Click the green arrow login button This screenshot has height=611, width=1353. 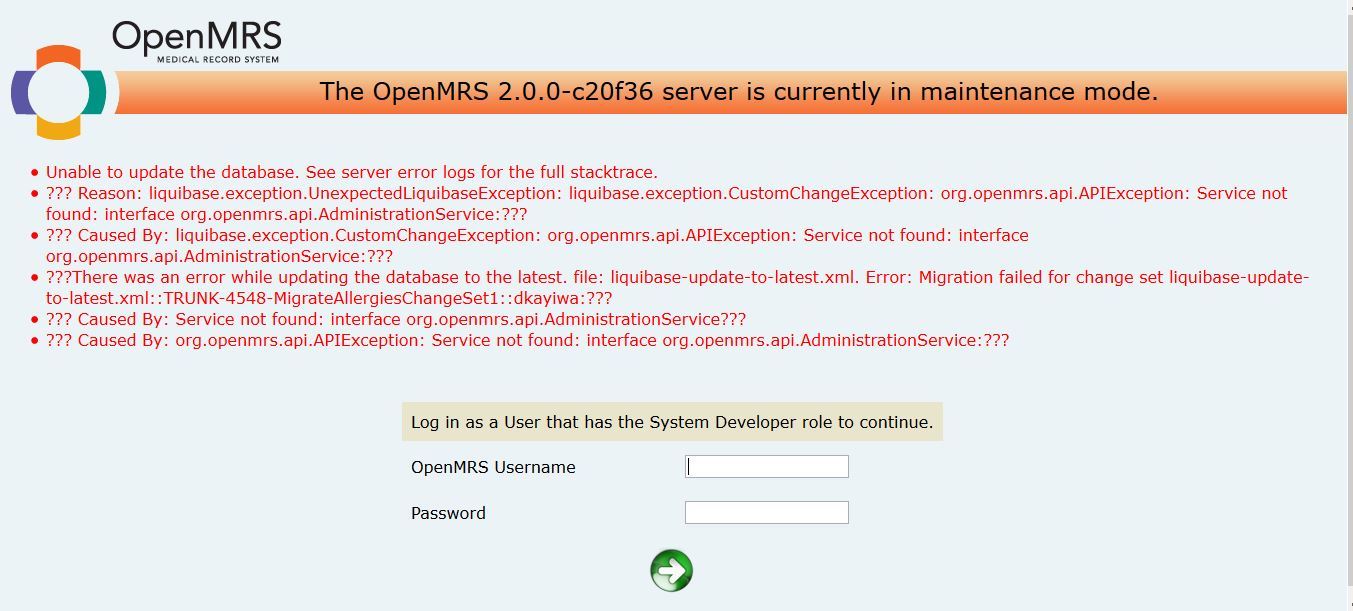pyautogui.click(x=671, y=570)
